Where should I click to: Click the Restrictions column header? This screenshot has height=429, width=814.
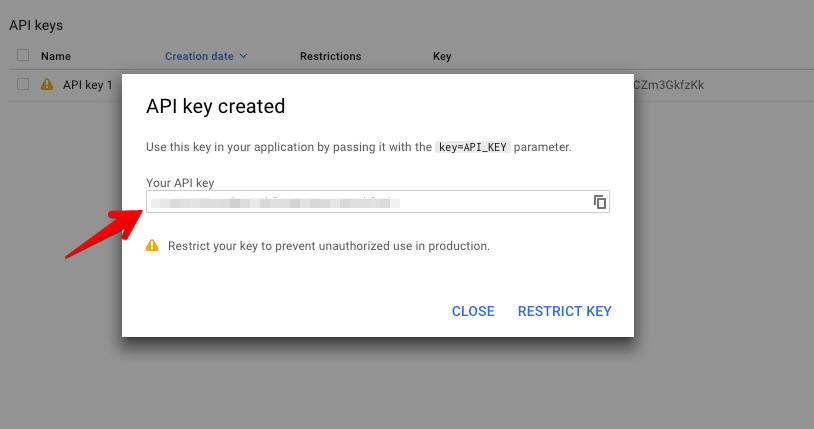click(330, 57)
